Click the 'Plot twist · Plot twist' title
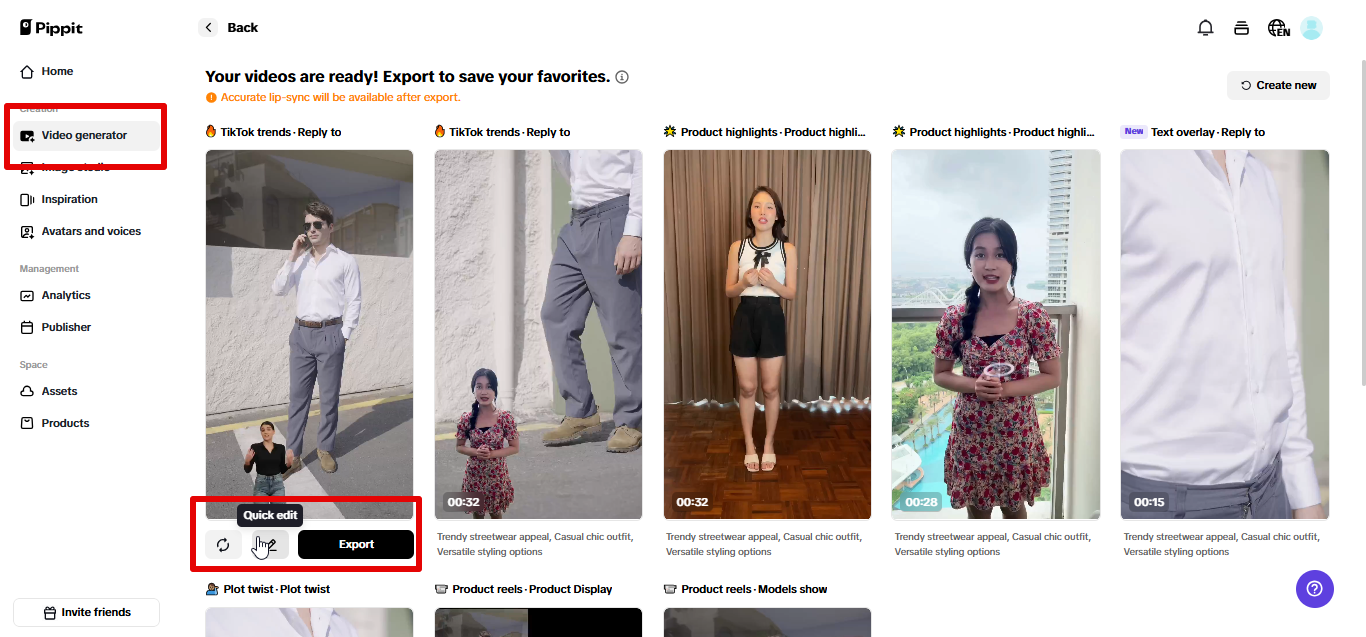The height and width of the screenshot is (637, 1366). click(277, 589)
